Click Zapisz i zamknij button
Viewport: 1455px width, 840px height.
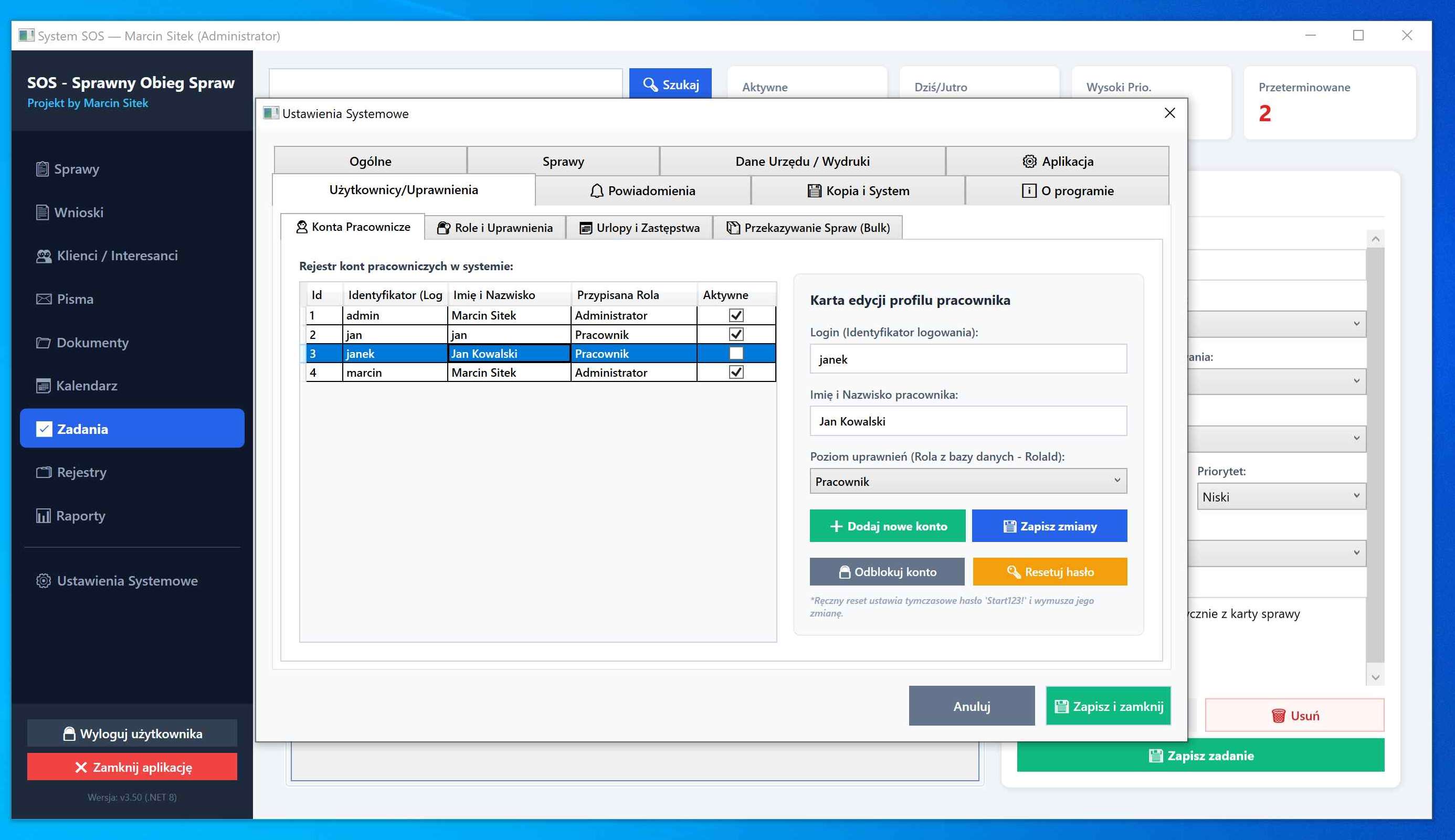coord(1108,706)
